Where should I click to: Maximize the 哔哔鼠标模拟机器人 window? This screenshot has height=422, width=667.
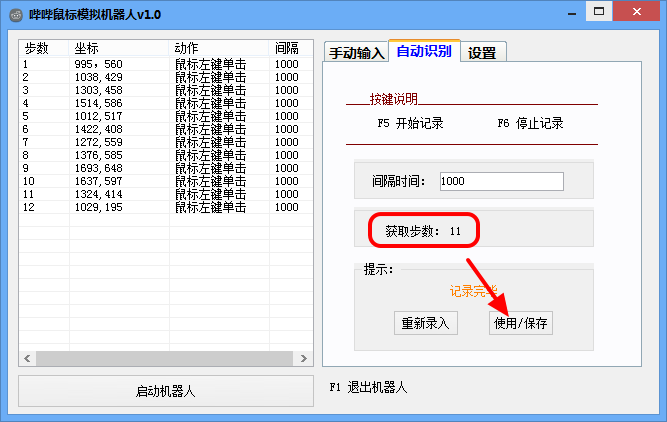(x=599, y=11)
